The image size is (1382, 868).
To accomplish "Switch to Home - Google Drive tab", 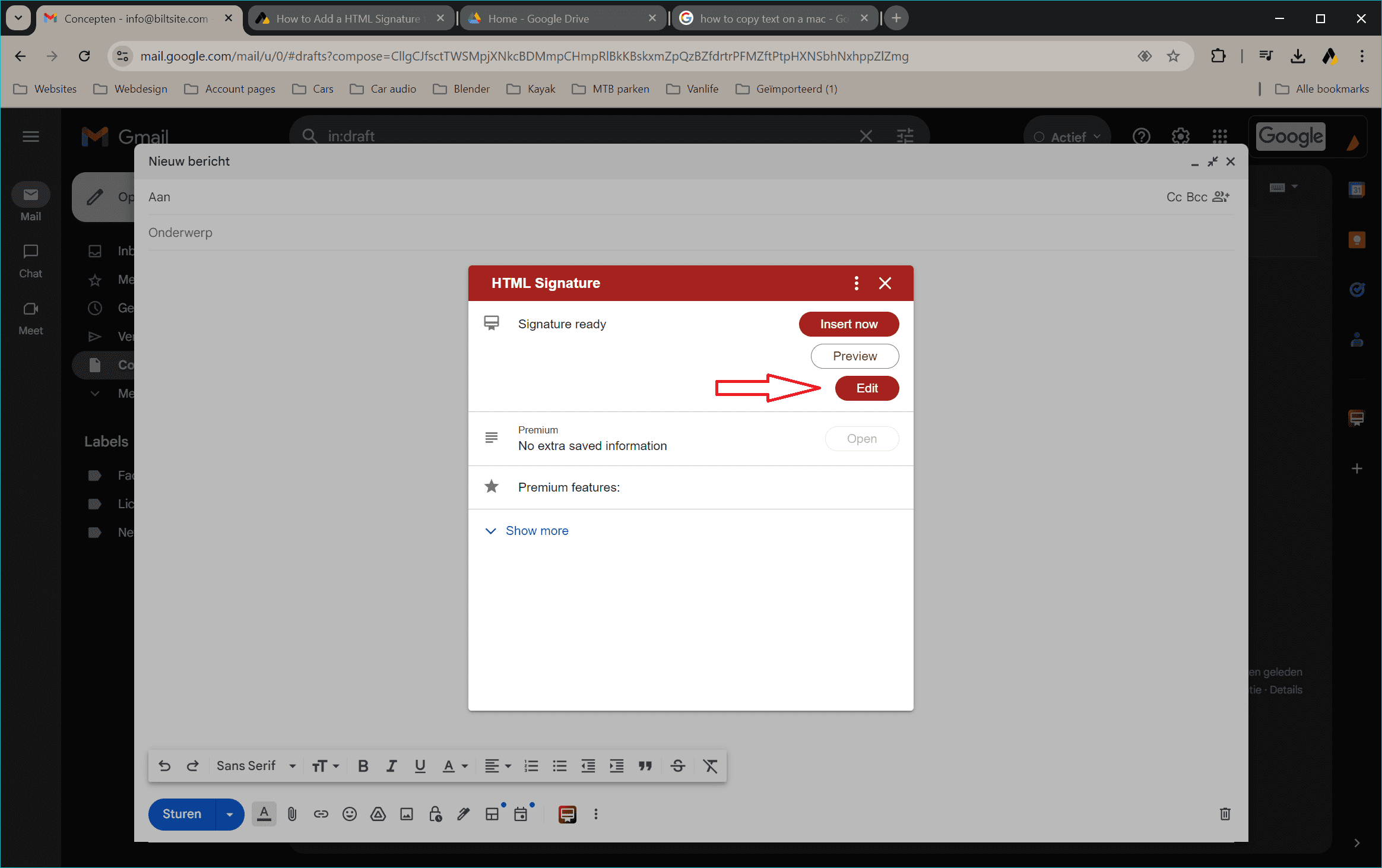I will click(562, 18).
